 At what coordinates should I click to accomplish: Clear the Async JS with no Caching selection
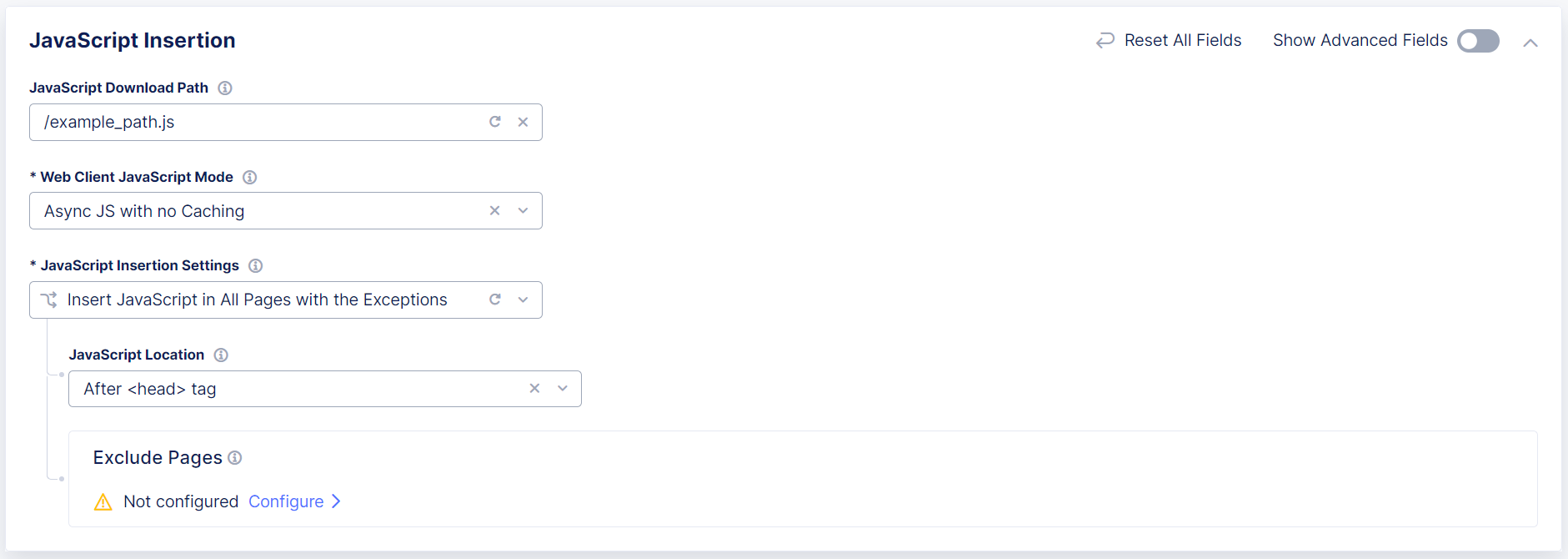tap(494, 210)
